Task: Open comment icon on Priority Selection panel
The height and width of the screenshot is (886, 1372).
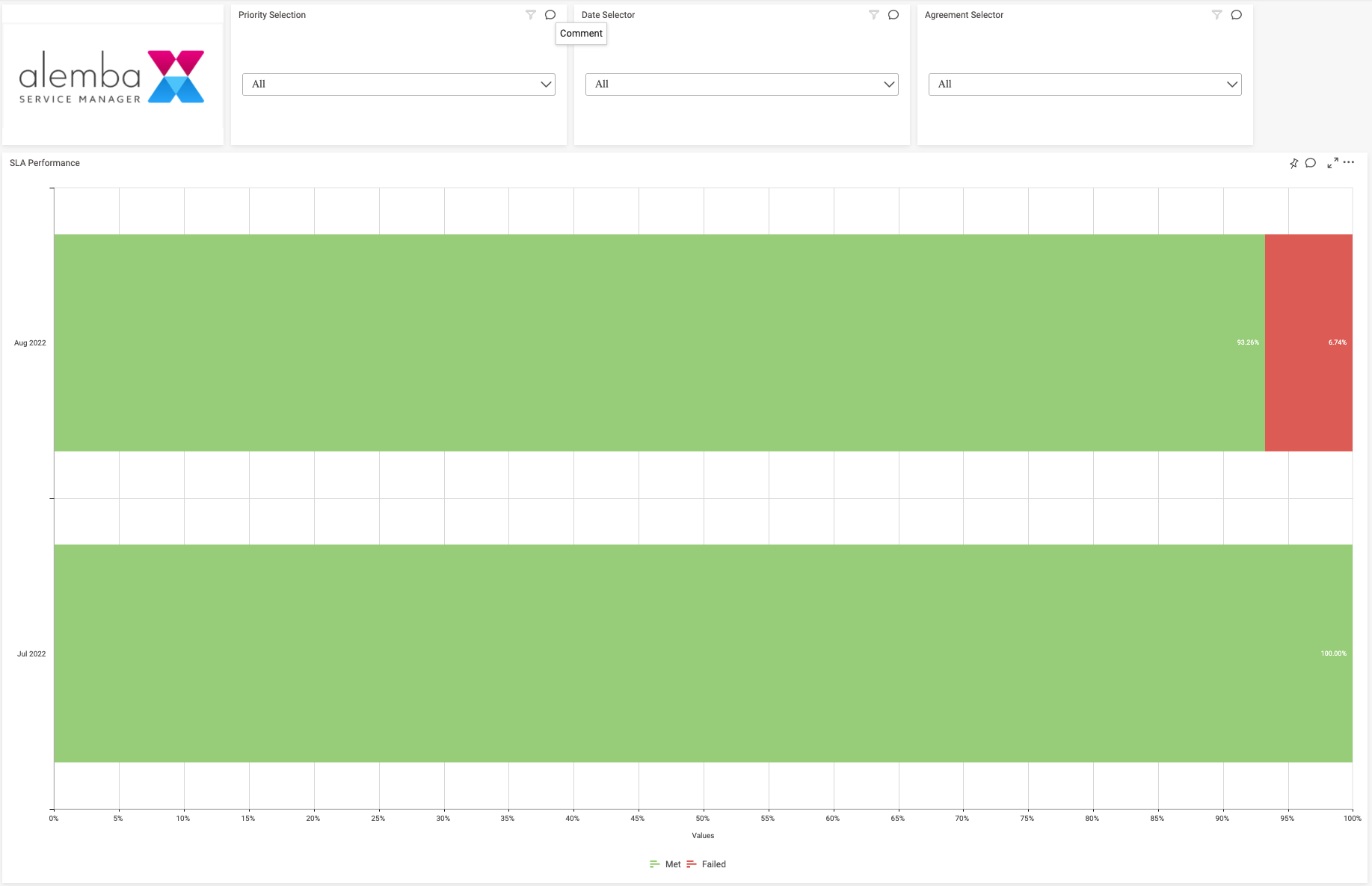Action: (x=550, y=15)
